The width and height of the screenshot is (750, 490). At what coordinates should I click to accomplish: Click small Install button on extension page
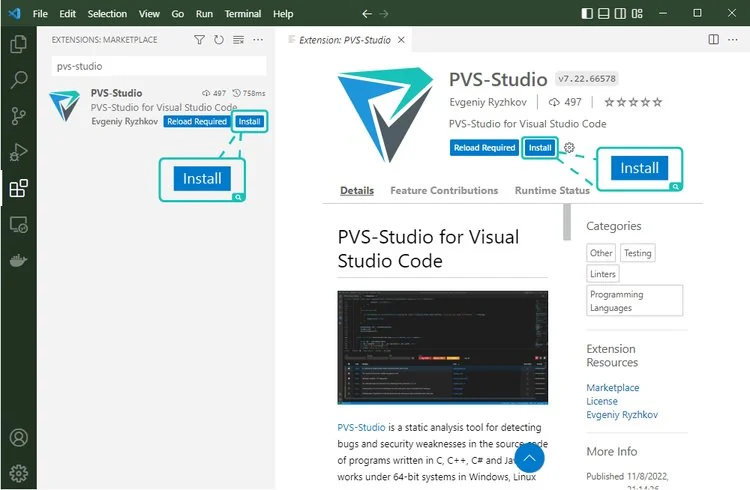pos(540,148)
